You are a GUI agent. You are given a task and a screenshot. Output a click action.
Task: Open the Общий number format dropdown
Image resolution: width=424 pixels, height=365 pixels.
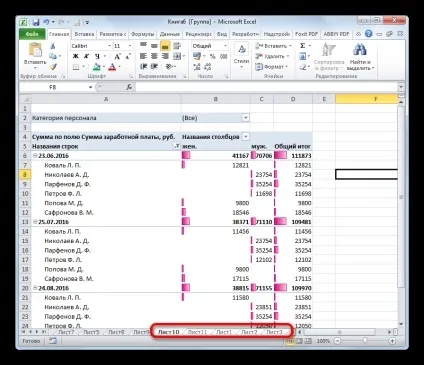click(225, 46)
